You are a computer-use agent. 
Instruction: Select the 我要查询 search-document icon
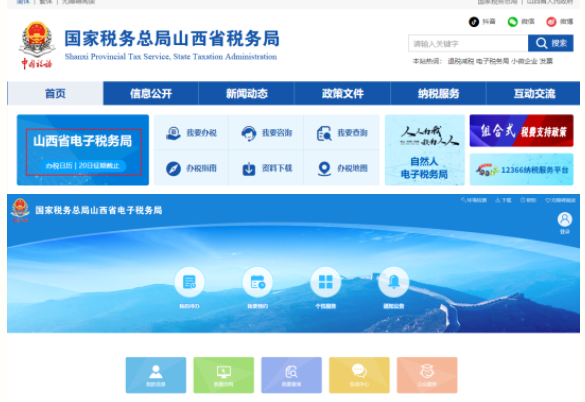[324, 133]
